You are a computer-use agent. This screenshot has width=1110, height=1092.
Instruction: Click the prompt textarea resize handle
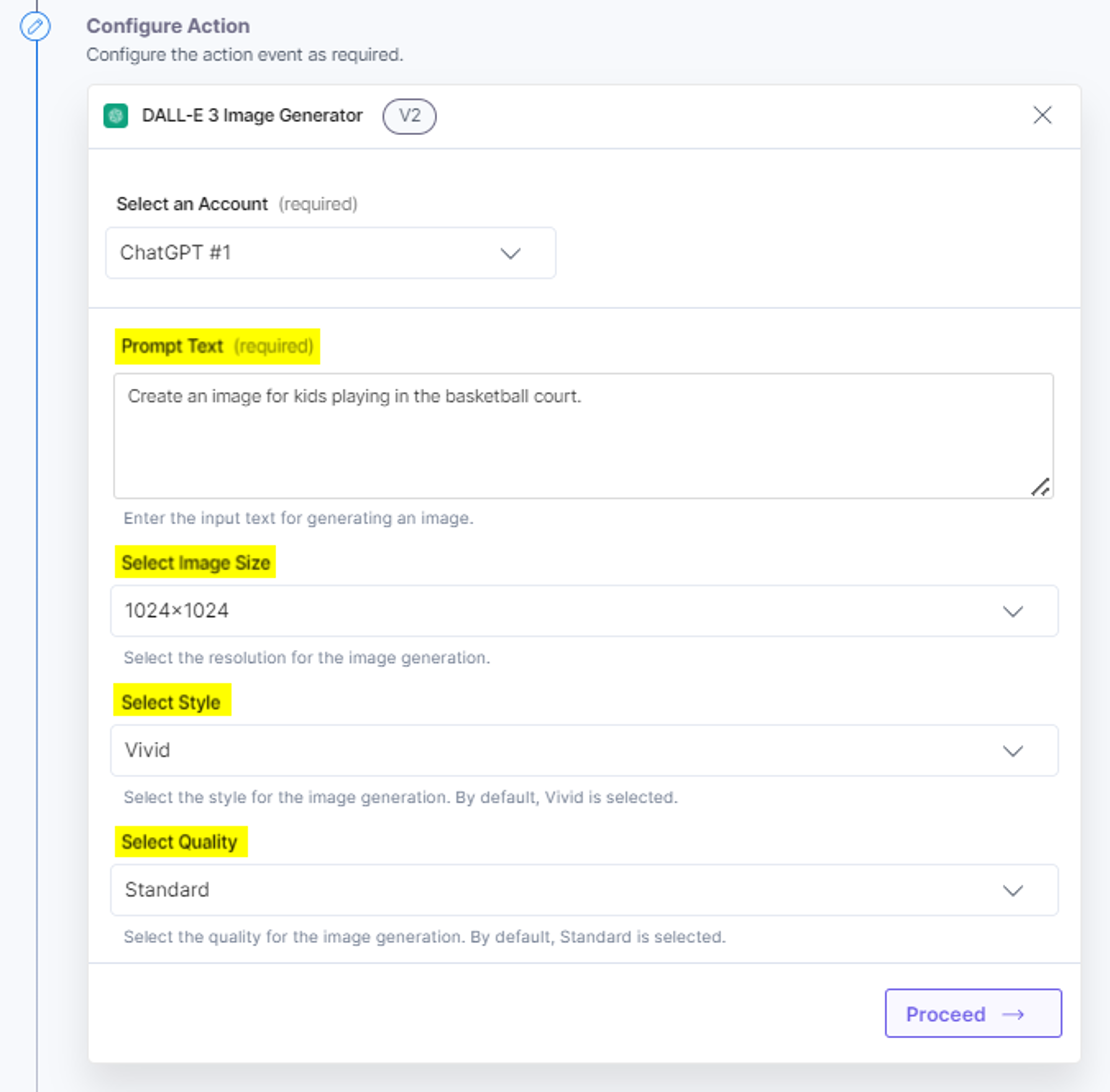click(x=1040, y=487)
